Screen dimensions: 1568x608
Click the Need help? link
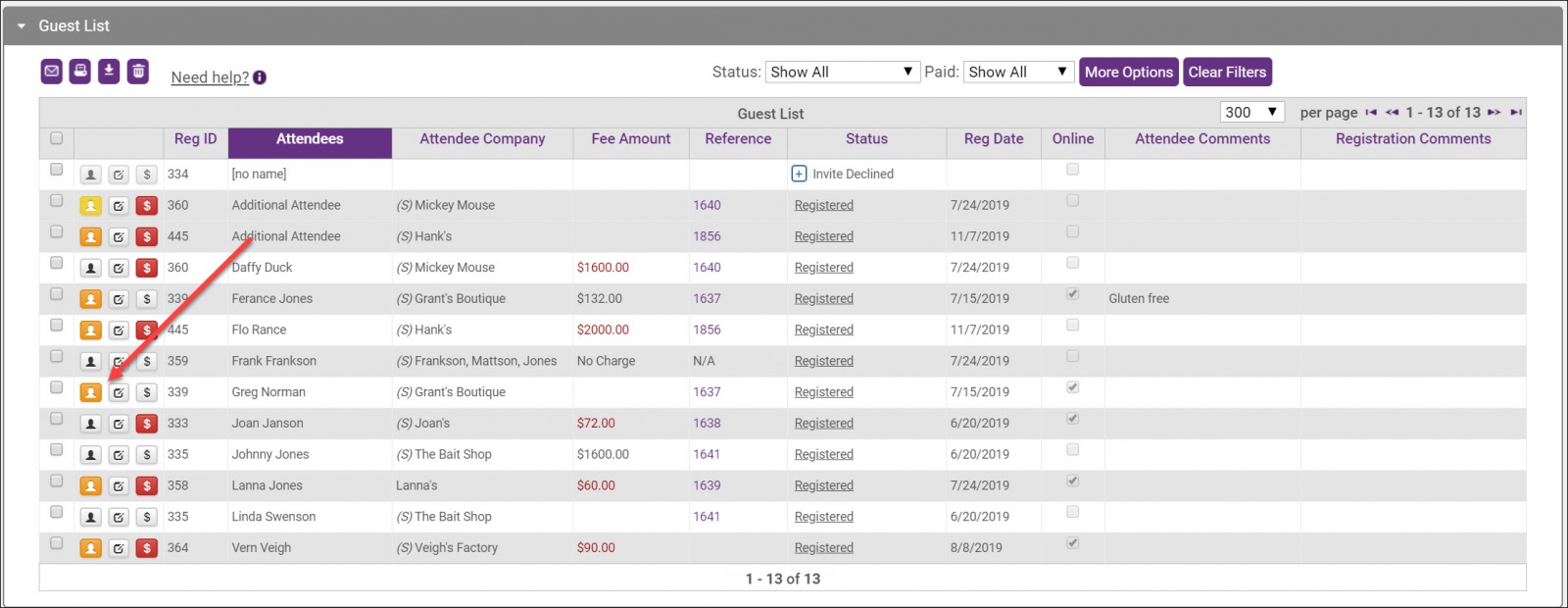click(210, 77)
